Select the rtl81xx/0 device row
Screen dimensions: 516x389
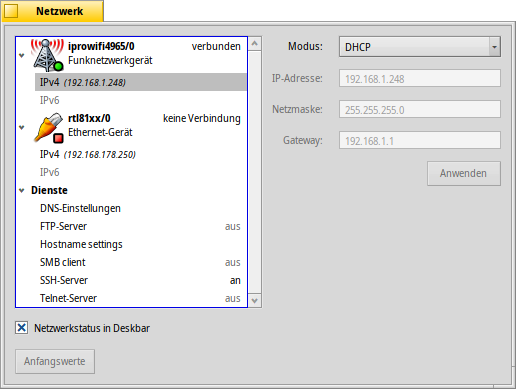click(131, 127)
